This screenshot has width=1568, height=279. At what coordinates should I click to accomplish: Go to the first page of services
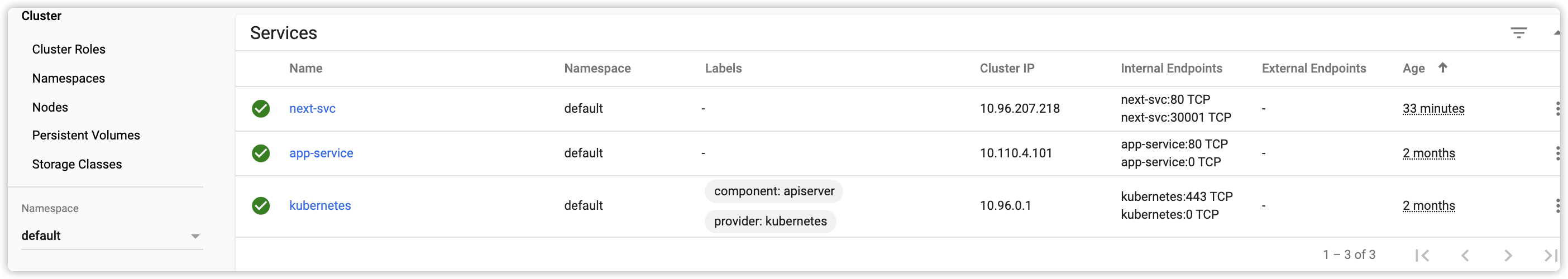tap(1422, 256)
